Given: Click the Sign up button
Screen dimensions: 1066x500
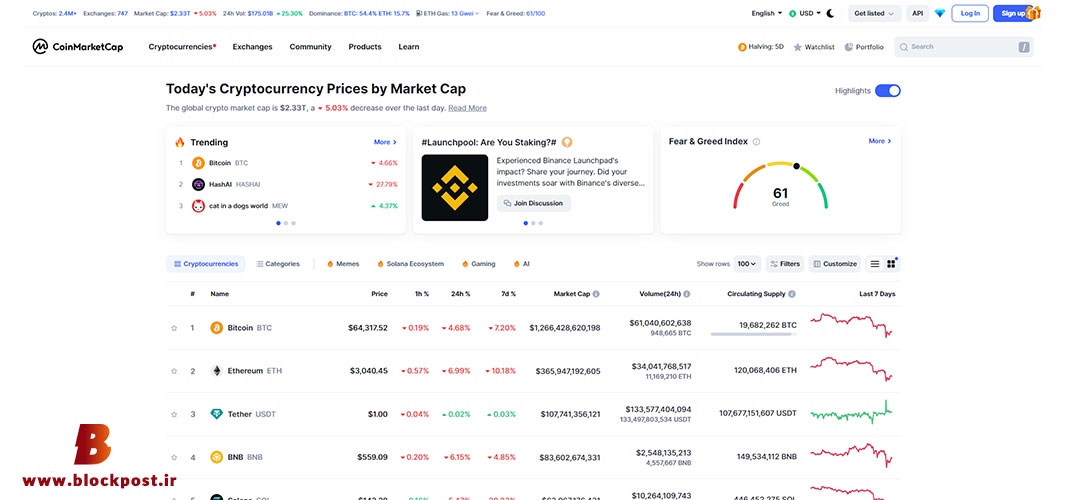Looking at the screenshot, I should click(x=1013, y=13).
